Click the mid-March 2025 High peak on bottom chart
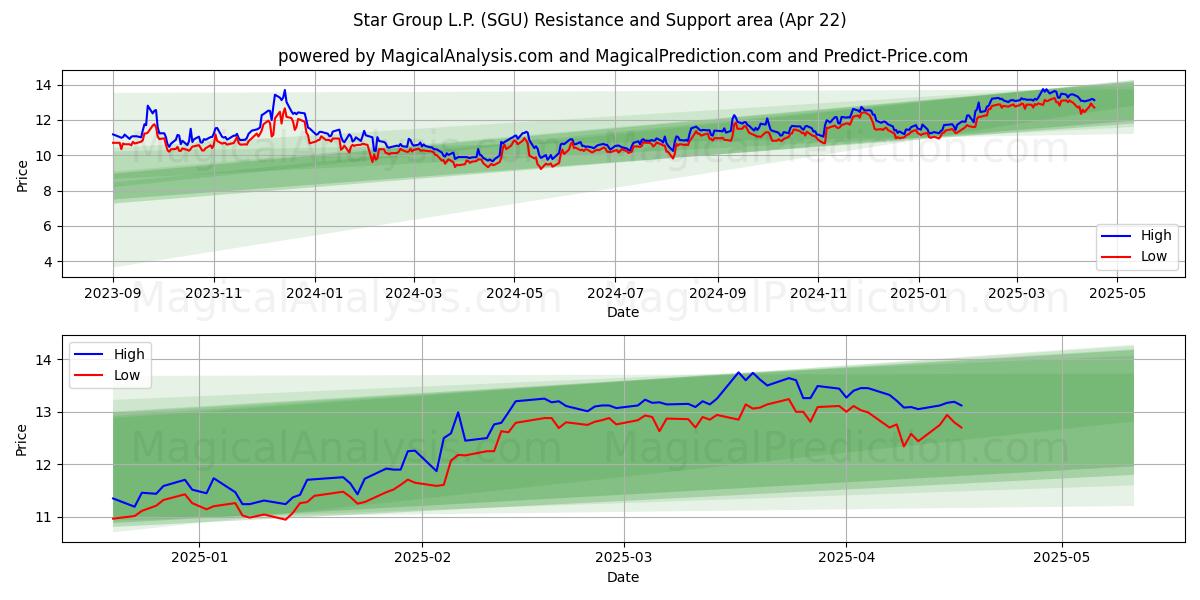The height and width of the screenshot is (600, 1200). coord(739,373)
